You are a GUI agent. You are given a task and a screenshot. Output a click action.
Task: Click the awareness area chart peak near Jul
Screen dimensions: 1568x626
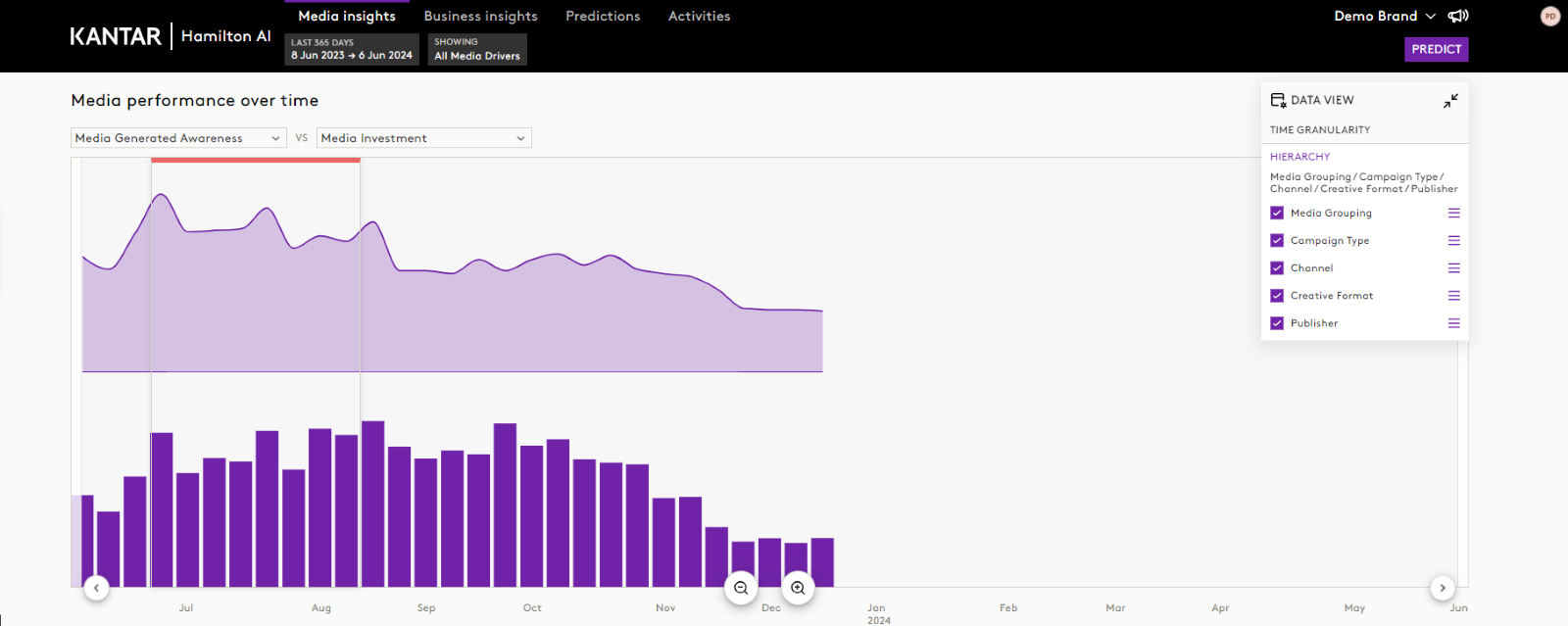(x=162, y=195)
